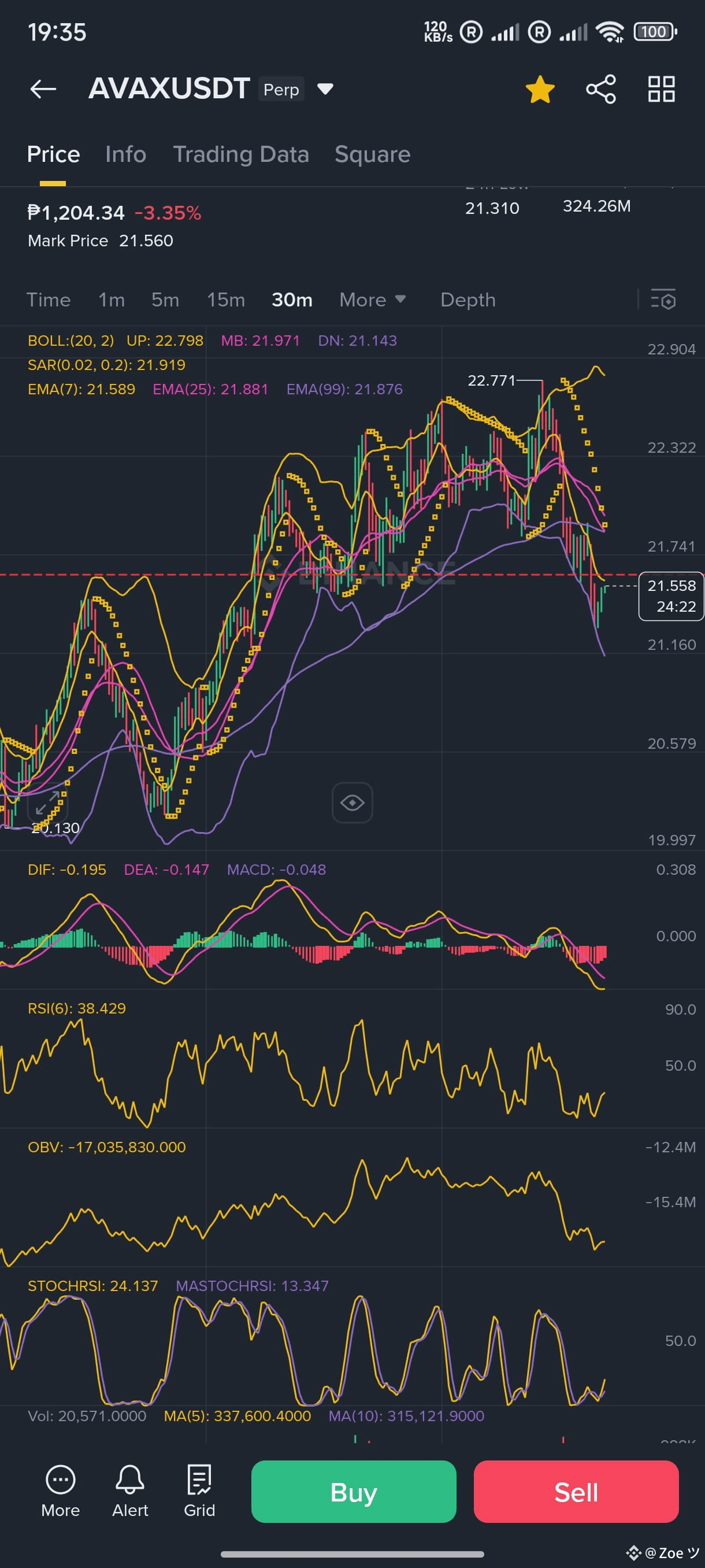Image resolution: width=705 pixels, height=1568 pixels.
Task: Tap the DEA: -0.147 label
Action: [x=166, y=869]
